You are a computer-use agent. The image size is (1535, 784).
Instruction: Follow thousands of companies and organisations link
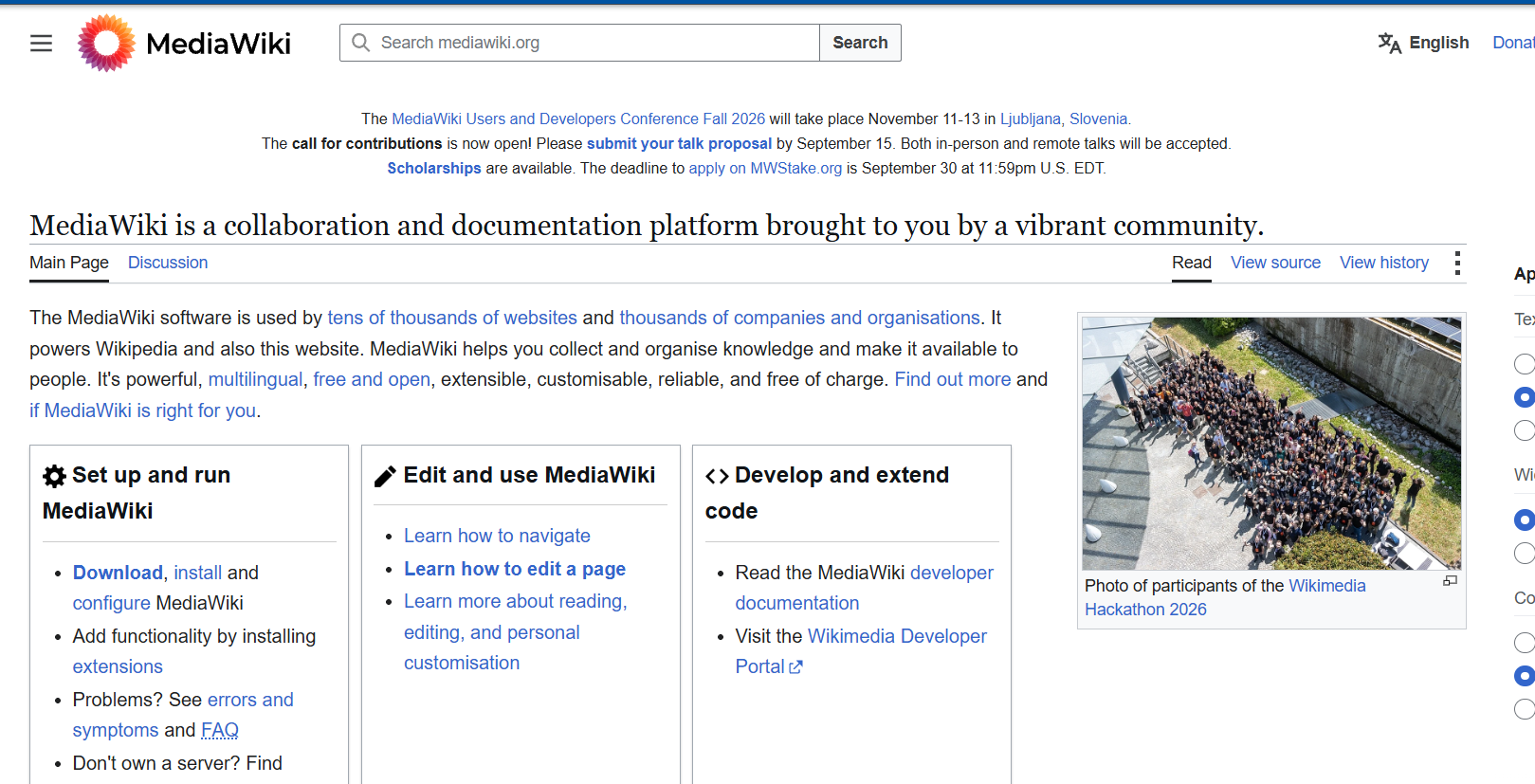[x=799, y=318]
